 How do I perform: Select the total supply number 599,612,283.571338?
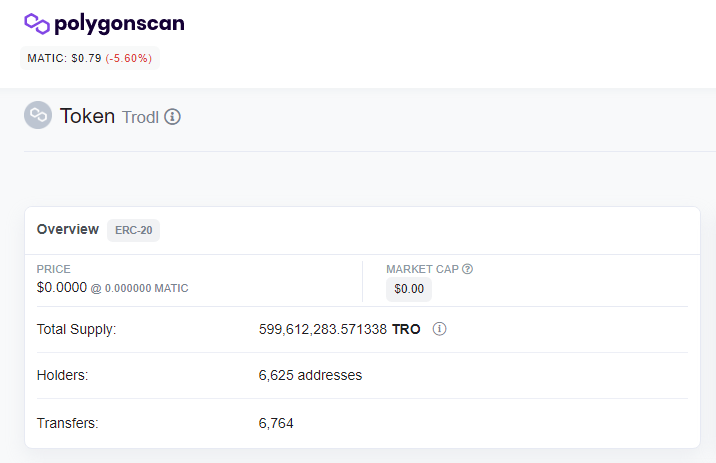click(x=322, y=329)
